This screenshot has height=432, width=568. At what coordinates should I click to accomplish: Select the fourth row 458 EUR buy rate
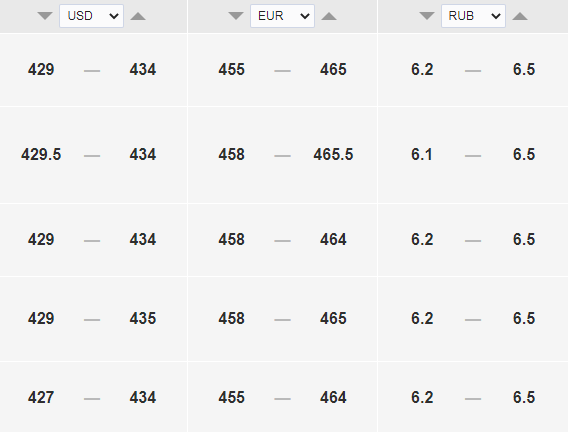pyautogui.click(x=231, y=319)
